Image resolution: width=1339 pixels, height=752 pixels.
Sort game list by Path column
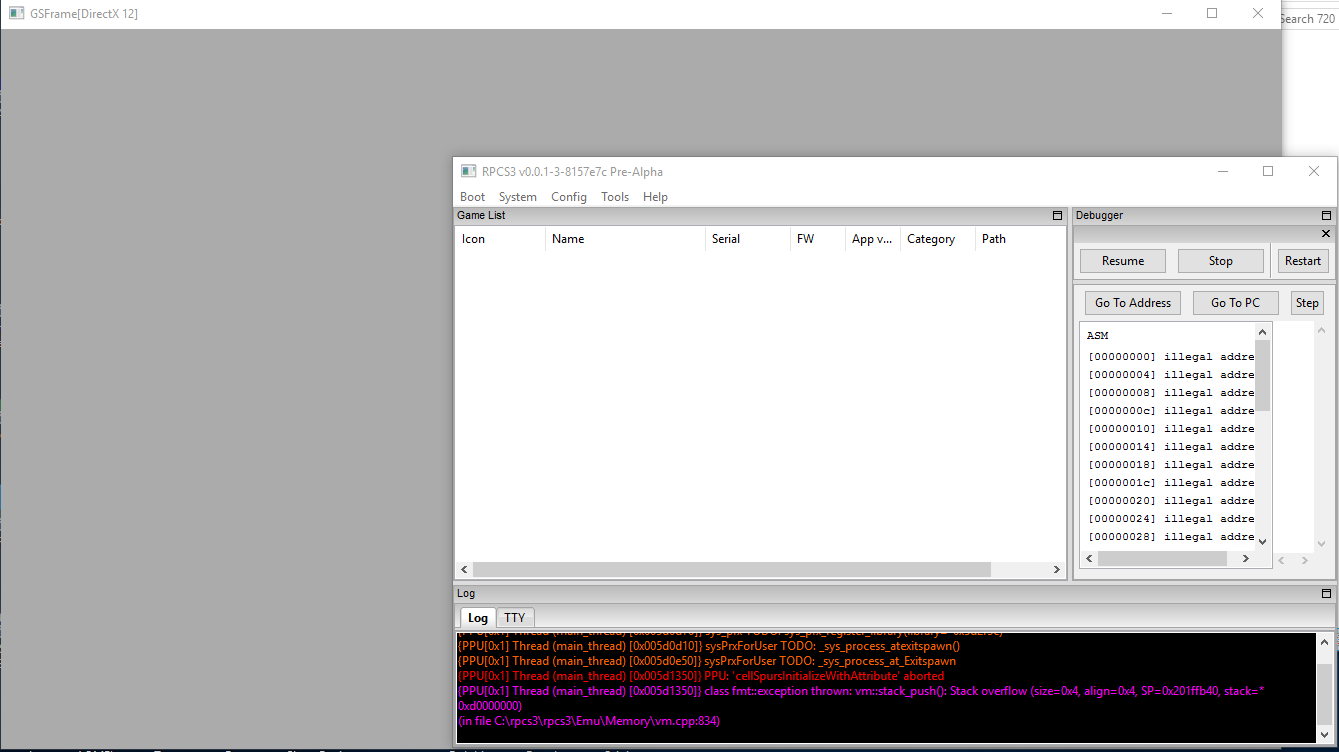tap(1021, 239)
